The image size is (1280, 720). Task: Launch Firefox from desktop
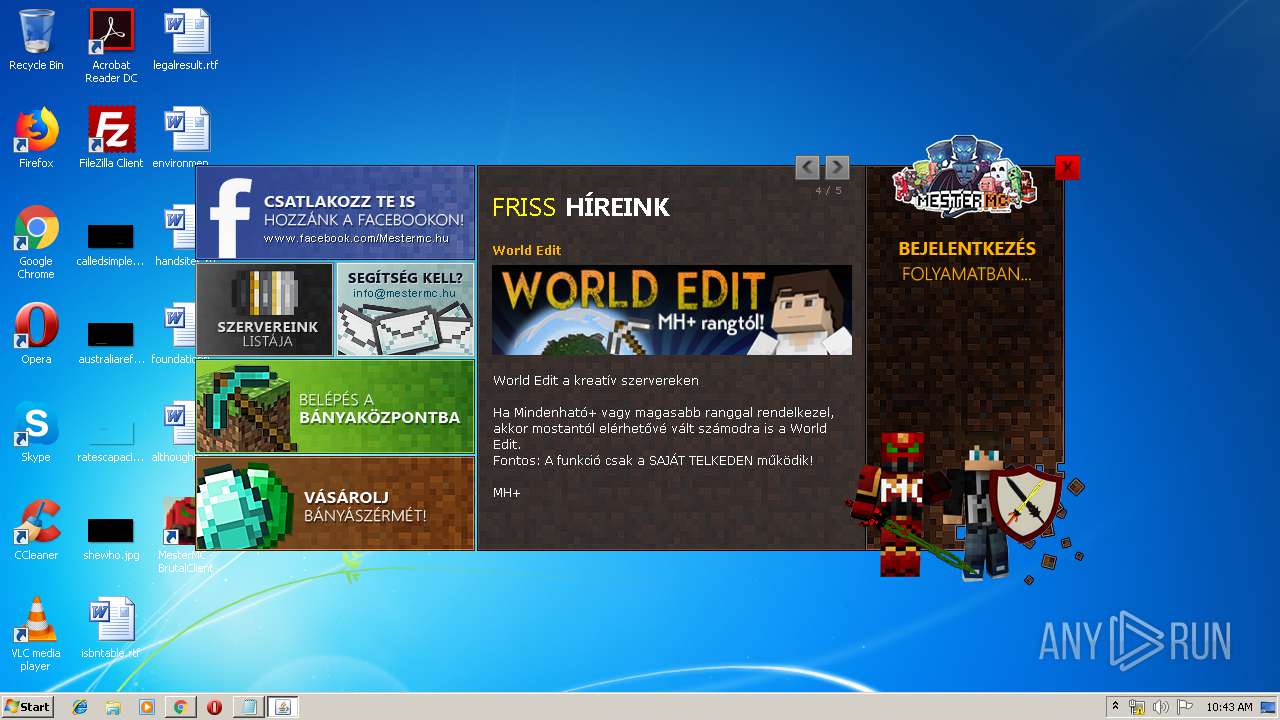click(36, 138)
